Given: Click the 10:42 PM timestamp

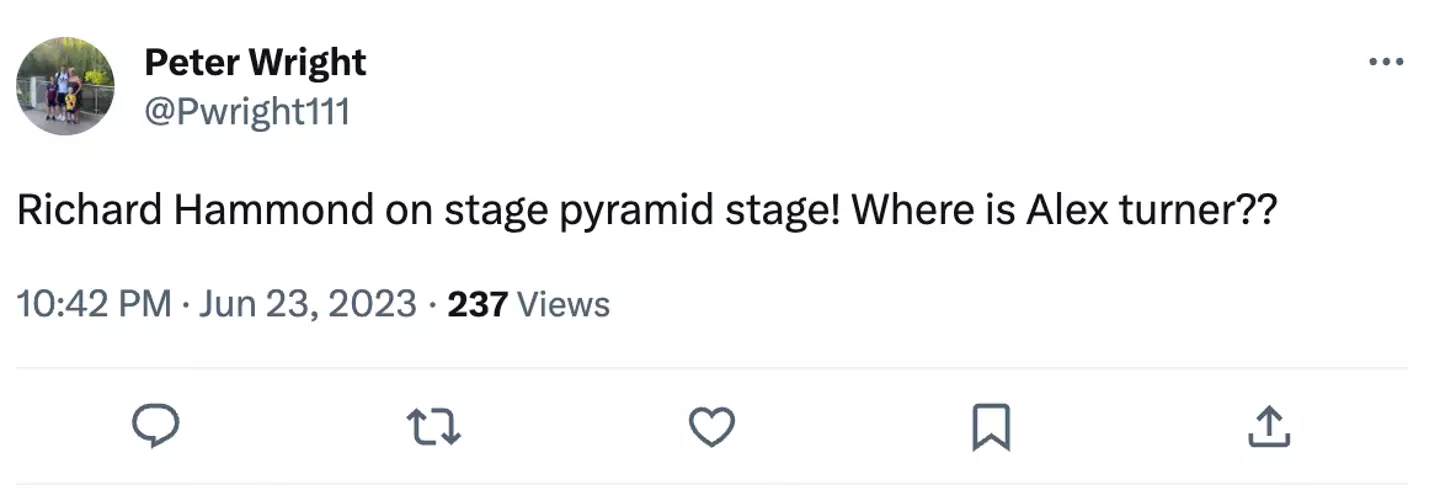Looking at the screenshot, I should 94,303.
